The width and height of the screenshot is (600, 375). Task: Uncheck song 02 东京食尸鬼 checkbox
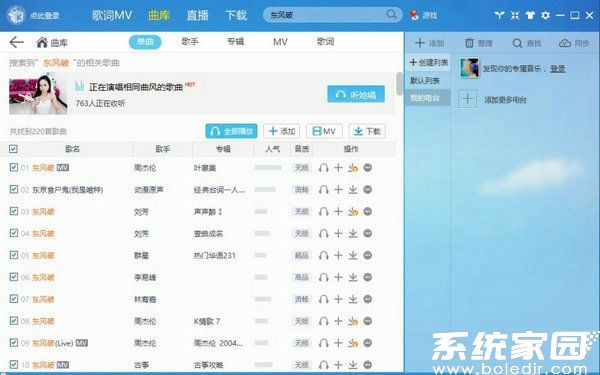(14, 189)
